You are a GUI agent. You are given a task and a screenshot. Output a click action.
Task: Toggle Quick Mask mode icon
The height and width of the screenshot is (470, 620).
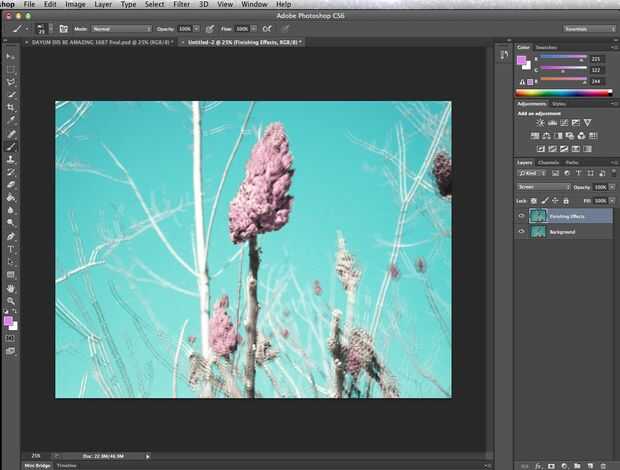(10, 338)
